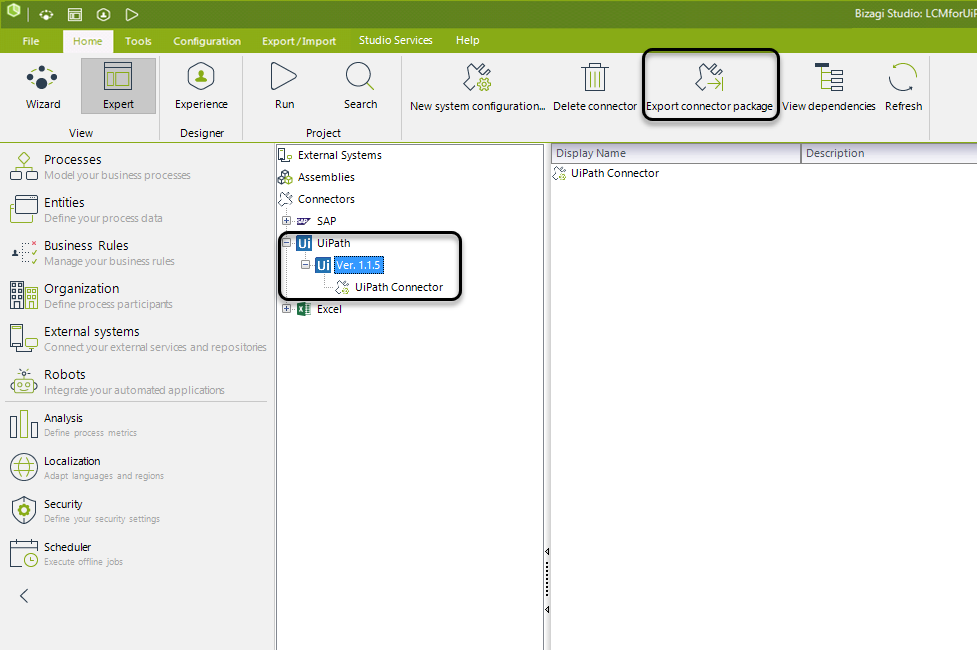
Task: Expand the SAP connector node
Action: pos(286,221)
